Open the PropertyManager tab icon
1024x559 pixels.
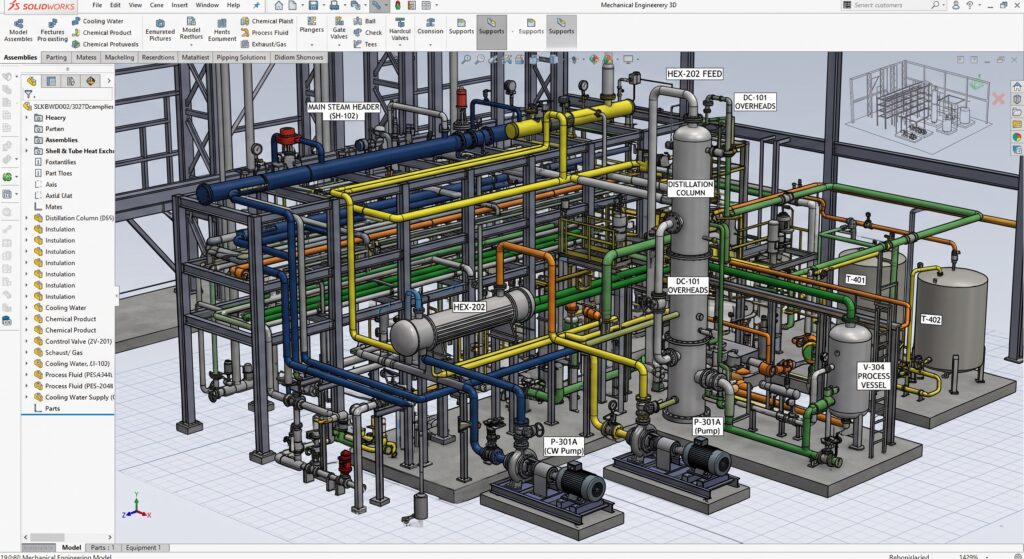pyautogui.click(x=51, y=81)
